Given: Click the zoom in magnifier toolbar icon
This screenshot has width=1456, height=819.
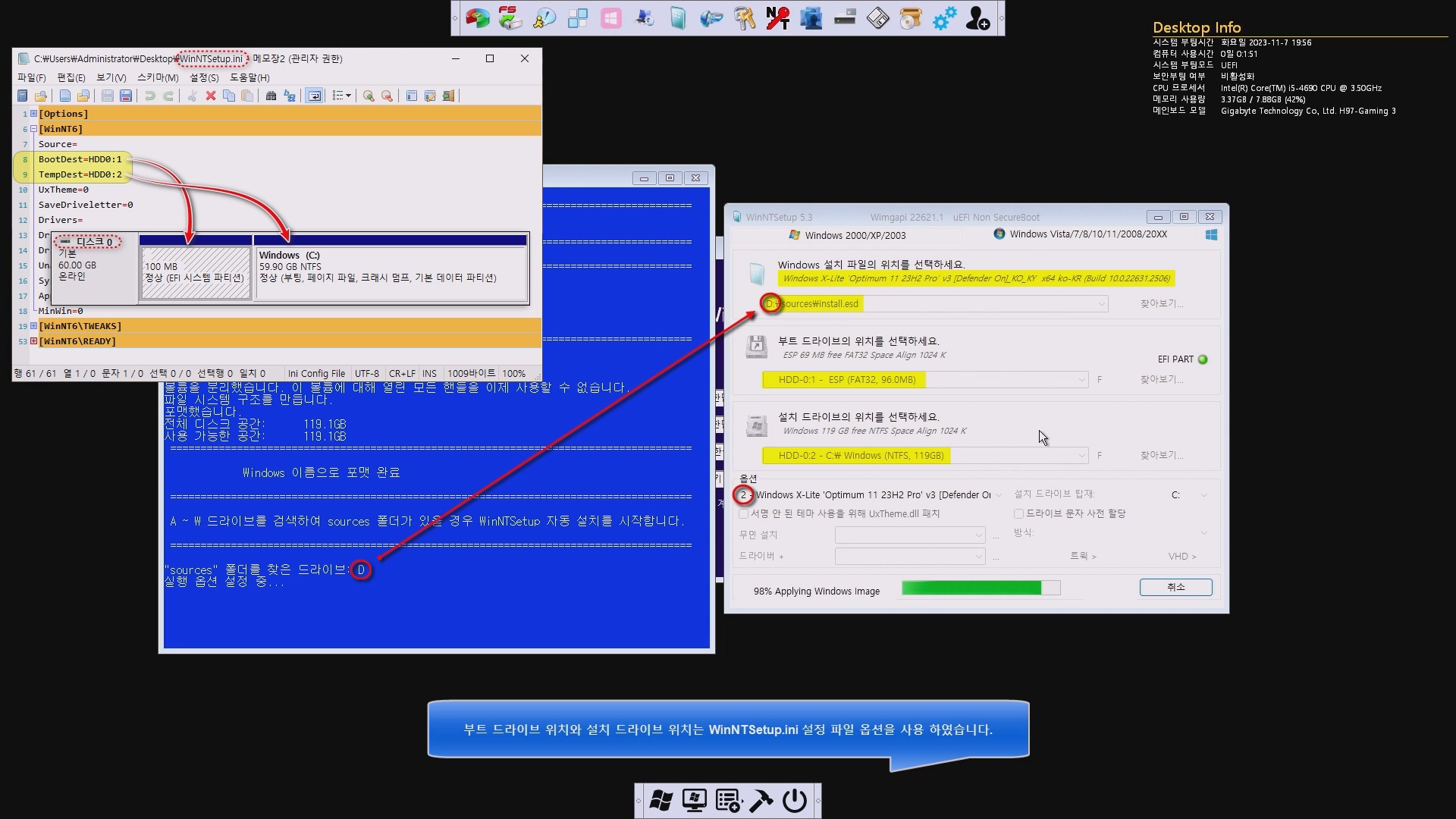Looking at the screenshot, I should click(x=369, y=96).
